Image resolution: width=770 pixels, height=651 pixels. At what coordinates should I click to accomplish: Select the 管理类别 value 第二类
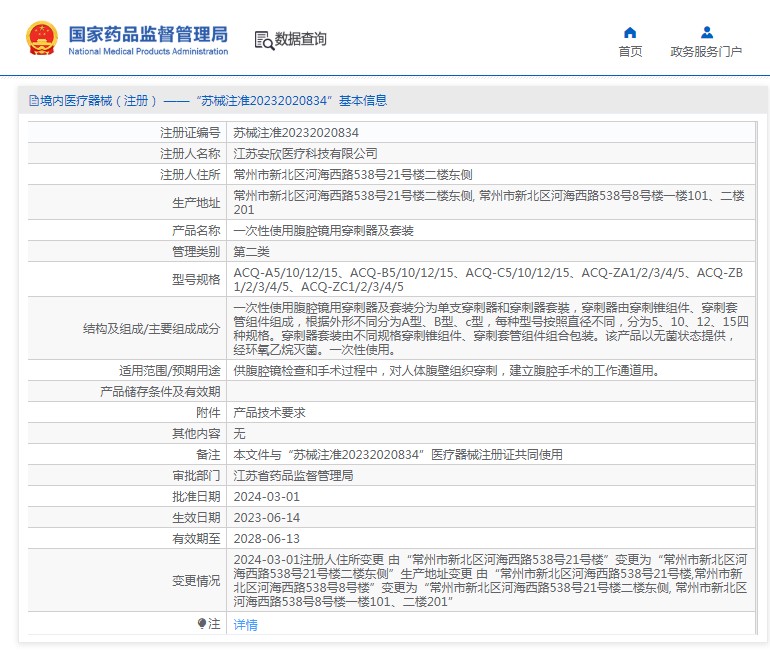click(252, 250)
